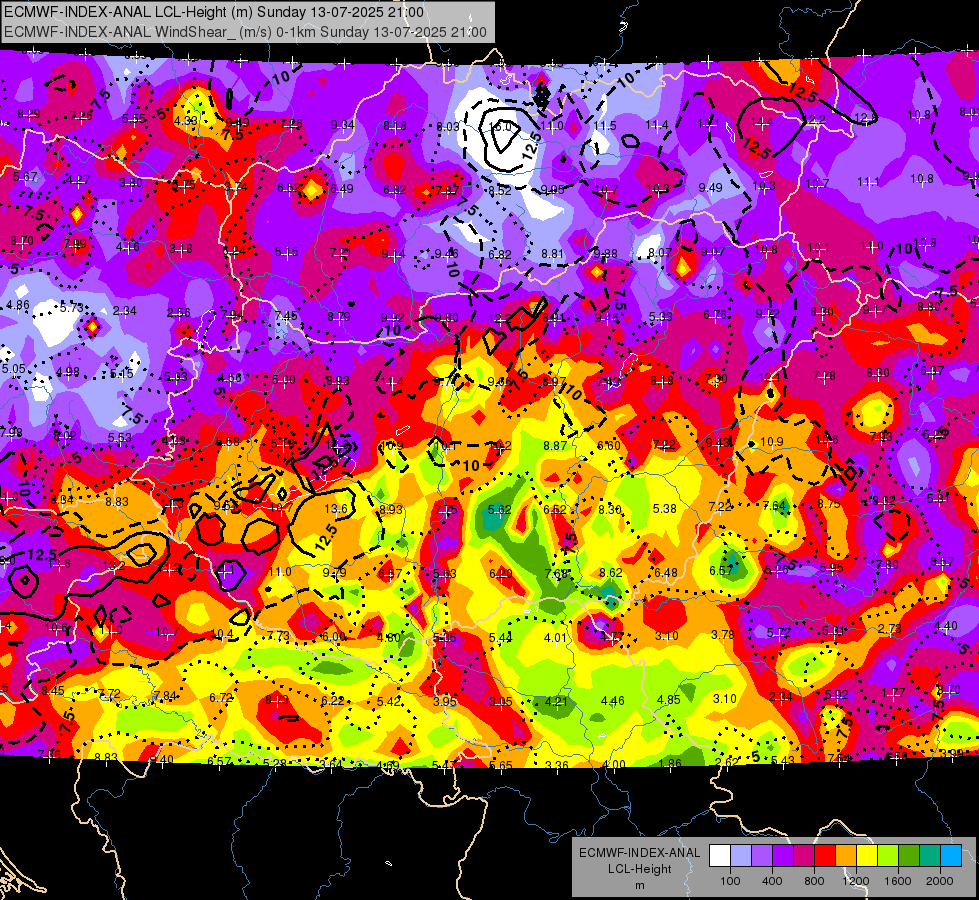Click grid value 3.05
Viewport: 979px width, 900px height.
[x=501, y=702]
